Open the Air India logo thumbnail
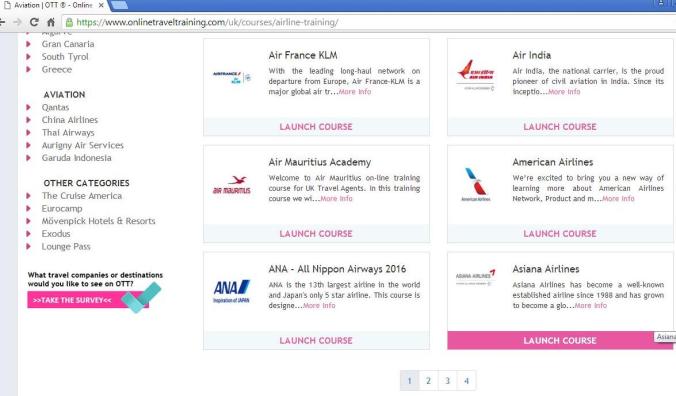The height and width of the screenshot is (396, 676). click(476, 75)
